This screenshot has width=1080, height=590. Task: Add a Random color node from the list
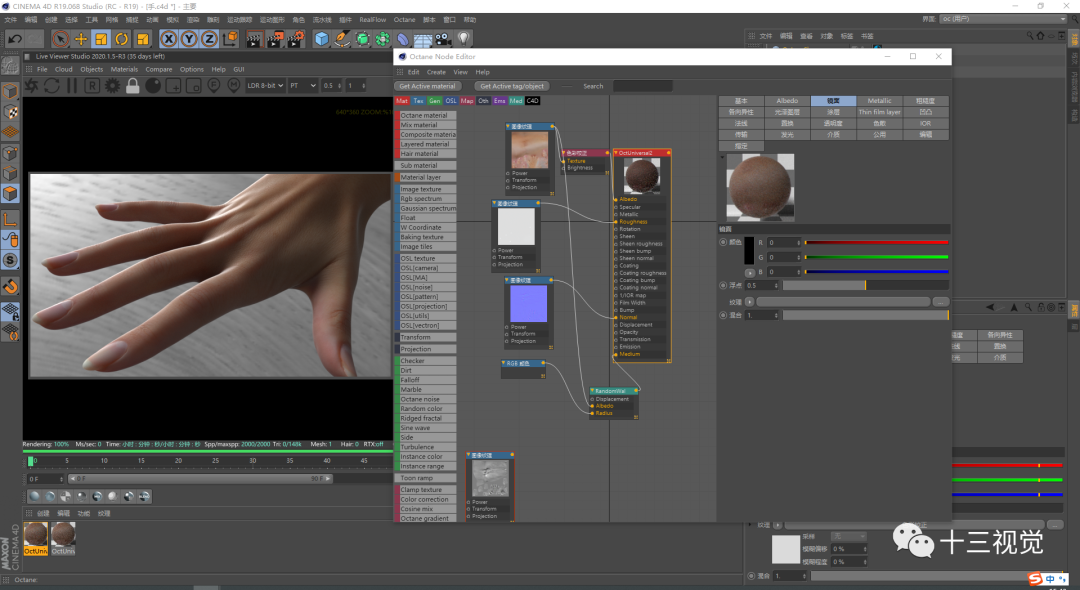[426, 409]
